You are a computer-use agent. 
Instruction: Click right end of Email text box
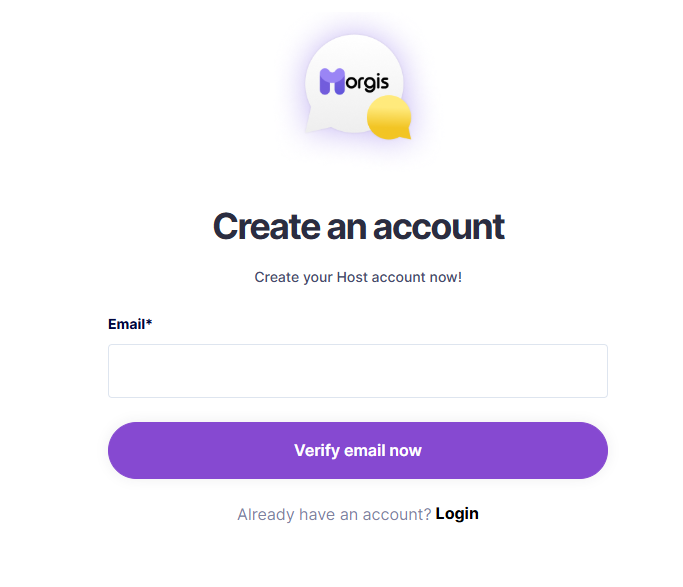click(x=601, y=371)
